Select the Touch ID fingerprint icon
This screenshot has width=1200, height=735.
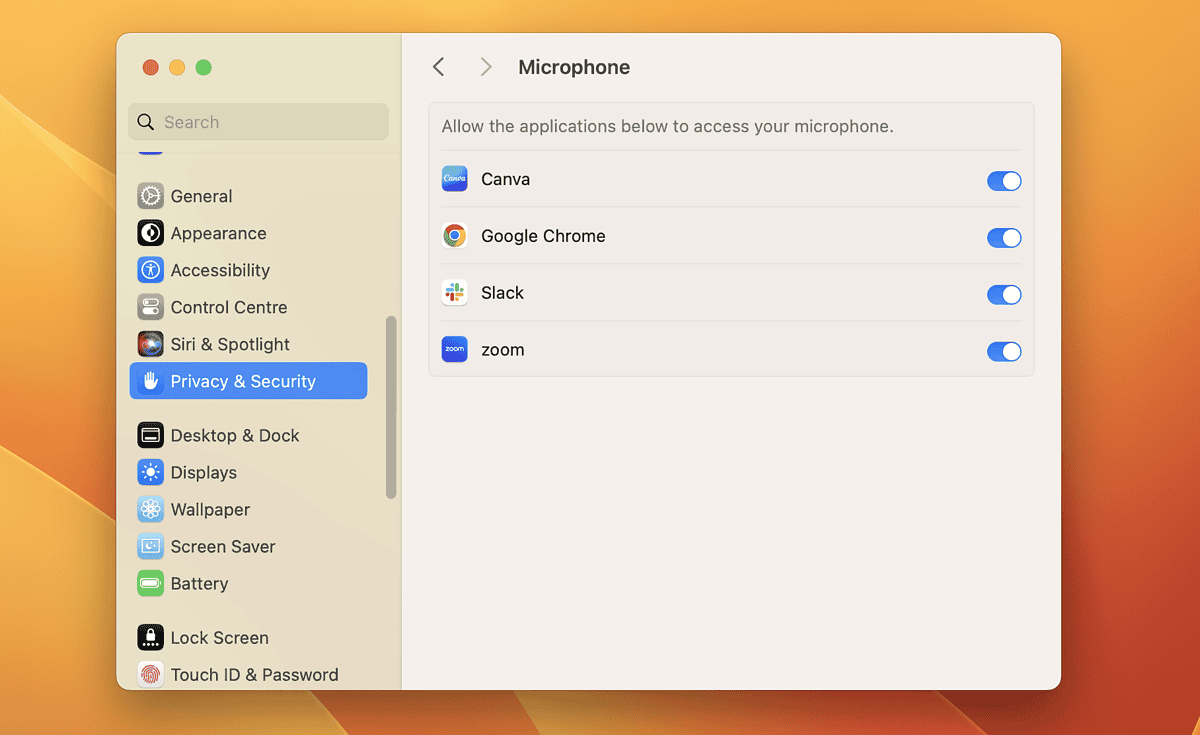click(x=150, y=674)
